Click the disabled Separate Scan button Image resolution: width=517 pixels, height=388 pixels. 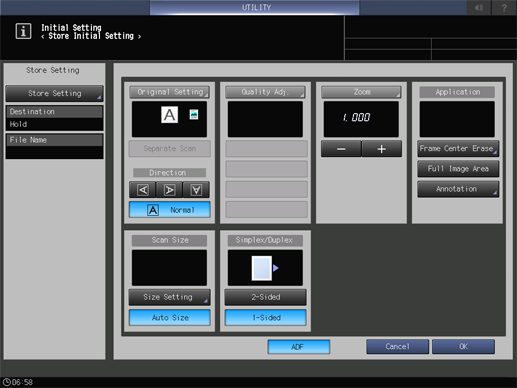point(170,148)
